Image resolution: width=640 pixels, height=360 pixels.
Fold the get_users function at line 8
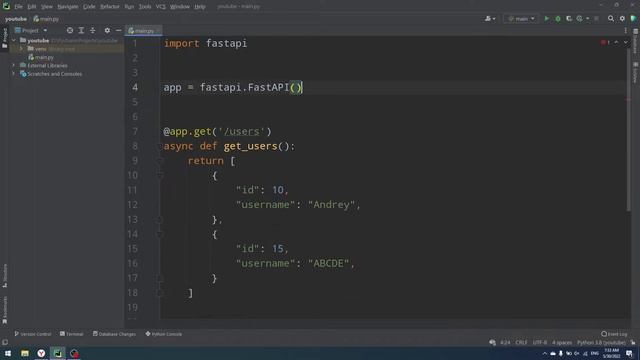coord(160,146)
